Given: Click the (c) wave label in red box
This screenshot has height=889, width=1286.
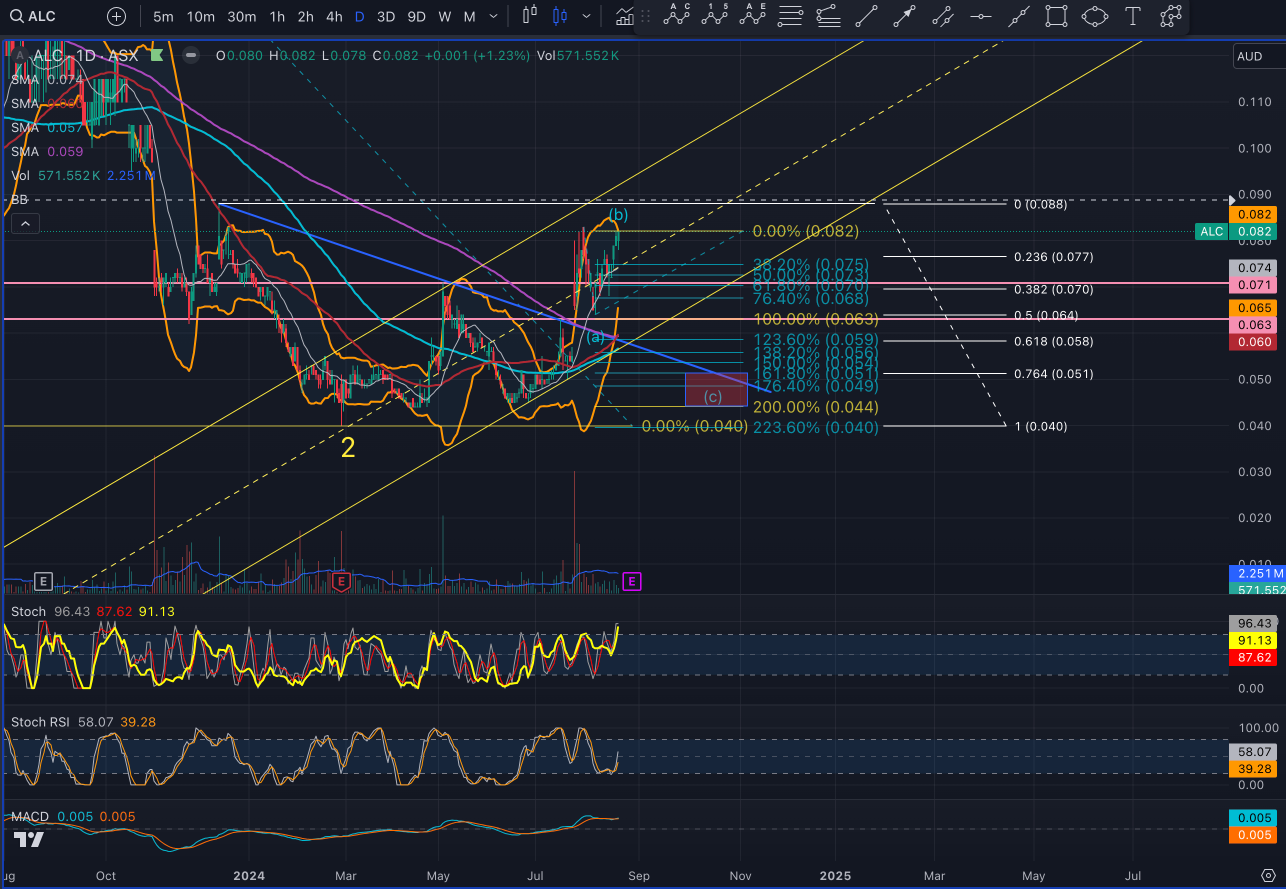Looking at the screenshot, I should (713, 396).
